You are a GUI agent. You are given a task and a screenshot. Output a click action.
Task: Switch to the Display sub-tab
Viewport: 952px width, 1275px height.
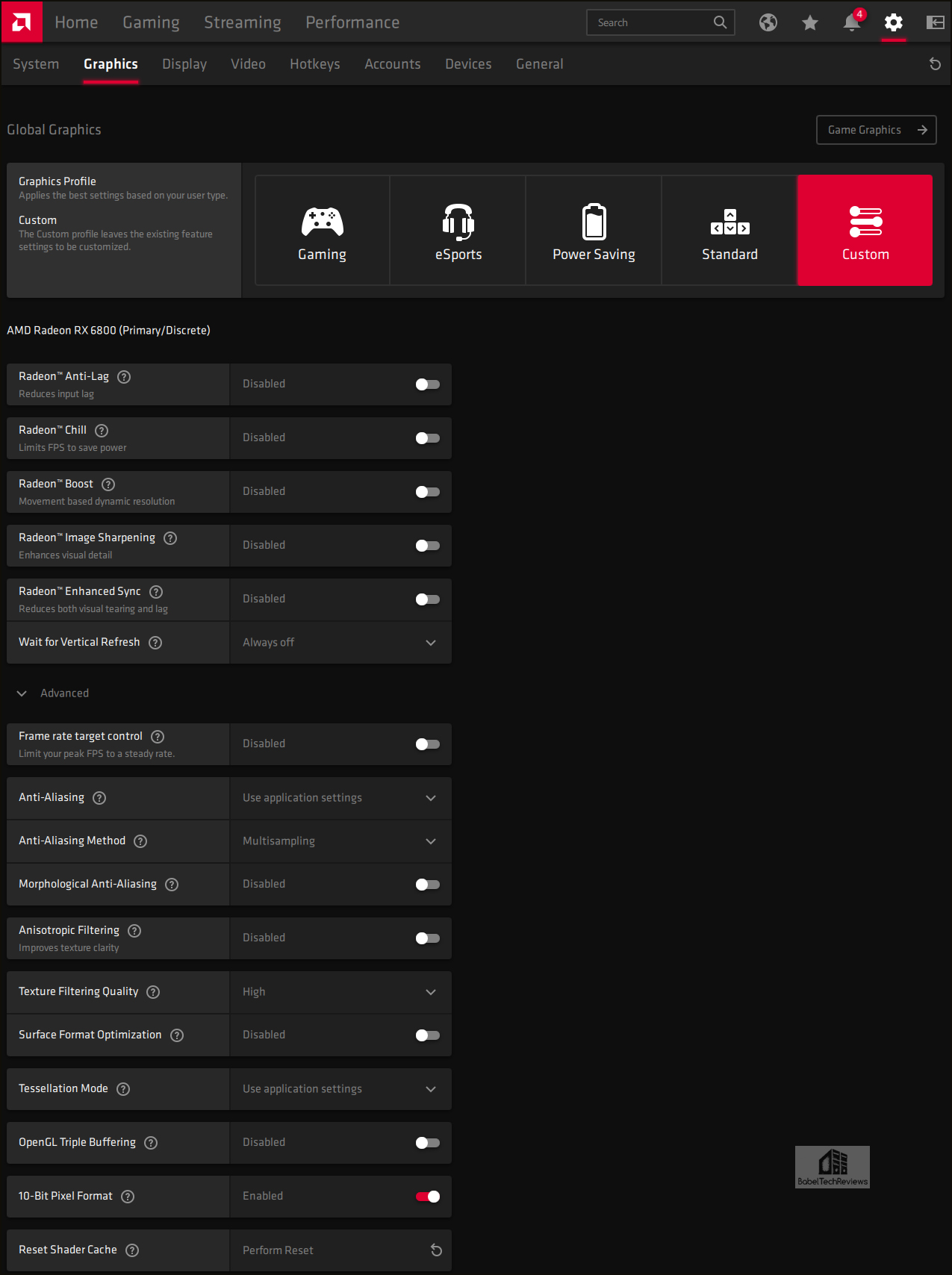click(x=184, y=64)
